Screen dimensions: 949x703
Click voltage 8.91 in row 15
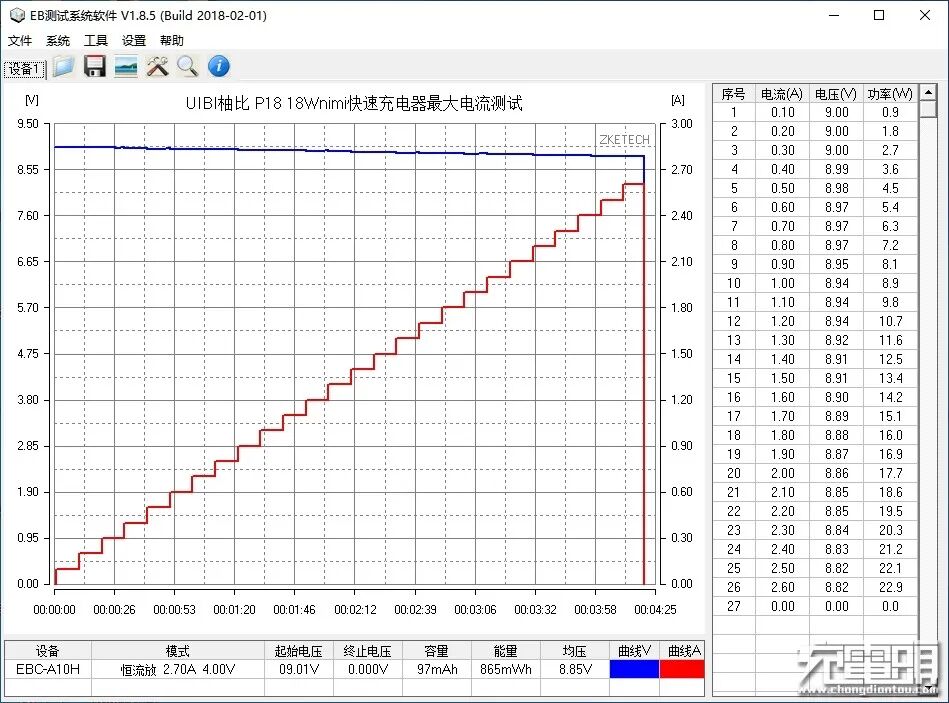click(x=836, y=378)
